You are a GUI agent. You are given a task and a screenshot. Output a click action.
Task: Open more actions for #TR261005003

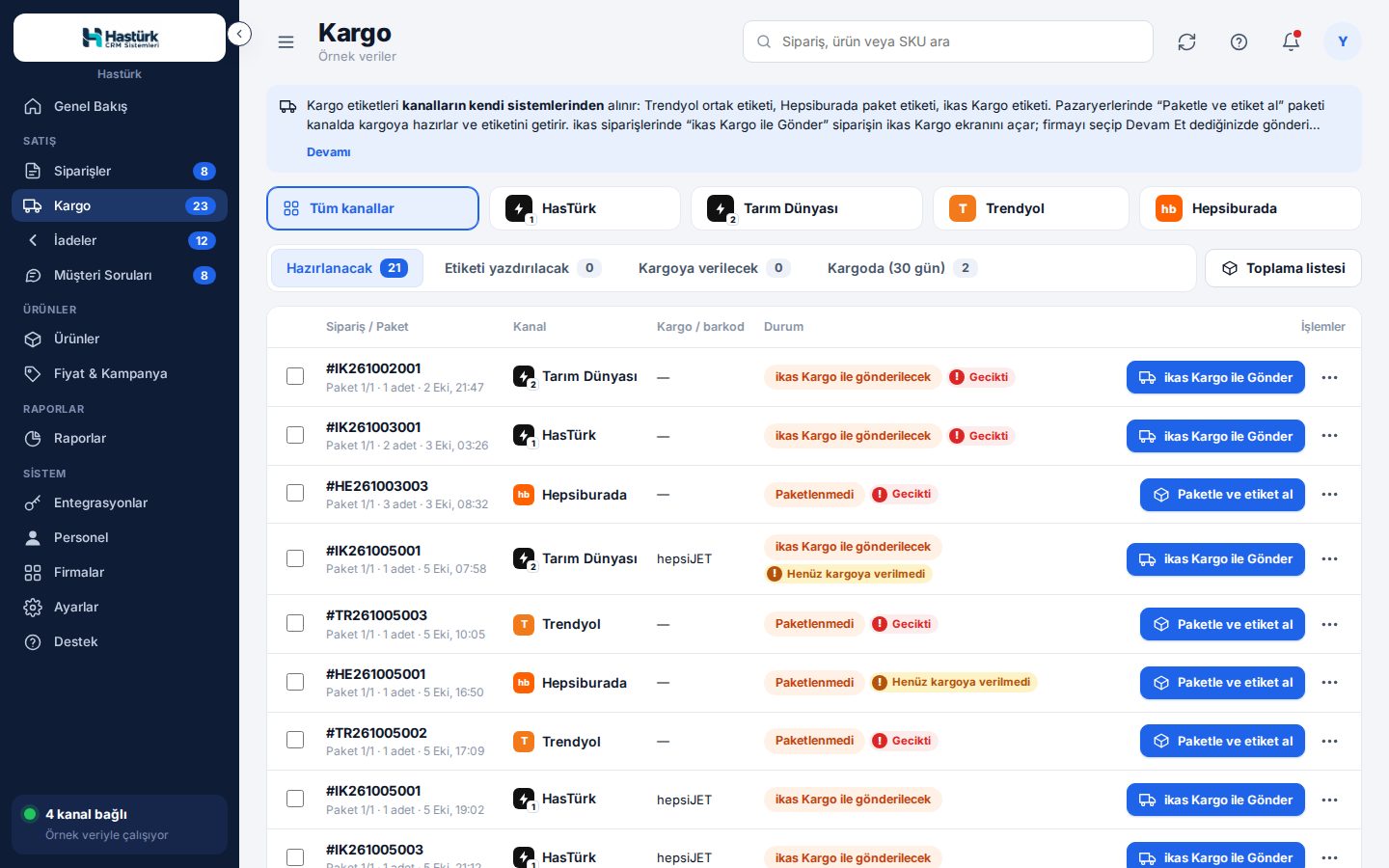[1329, 624]
